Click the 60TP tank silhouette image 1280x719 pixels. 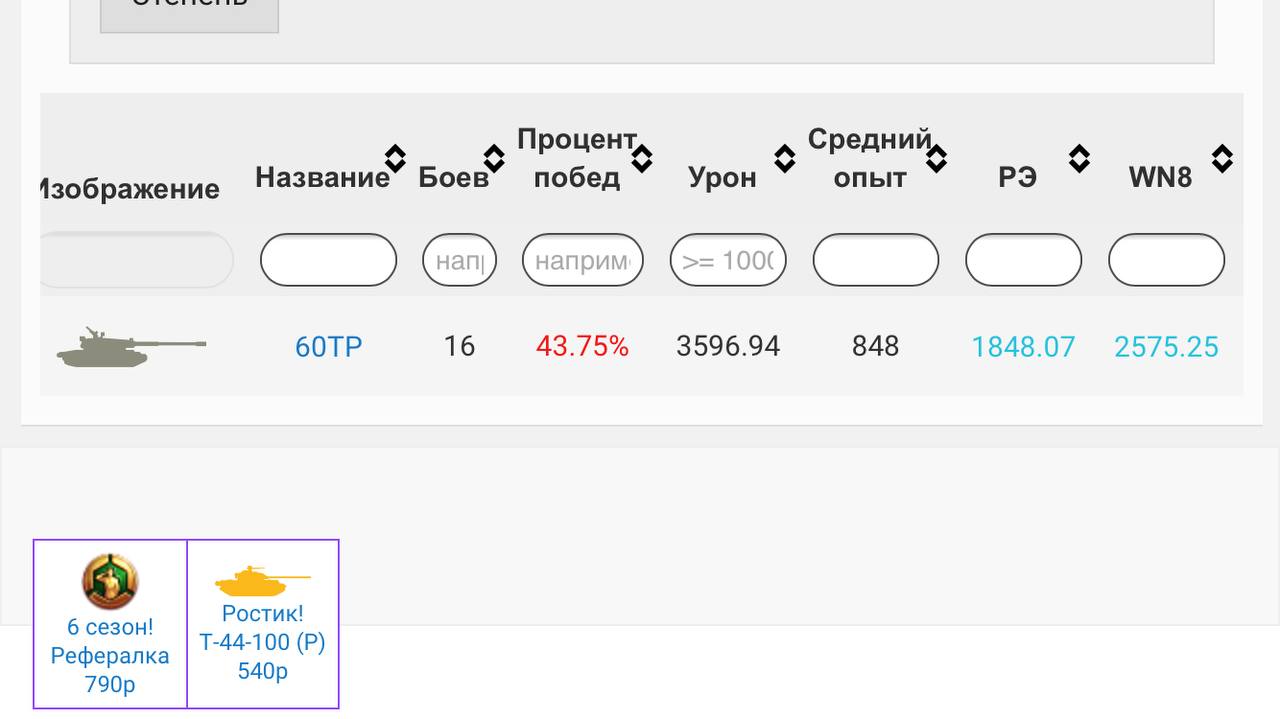(x=131, y=346)
